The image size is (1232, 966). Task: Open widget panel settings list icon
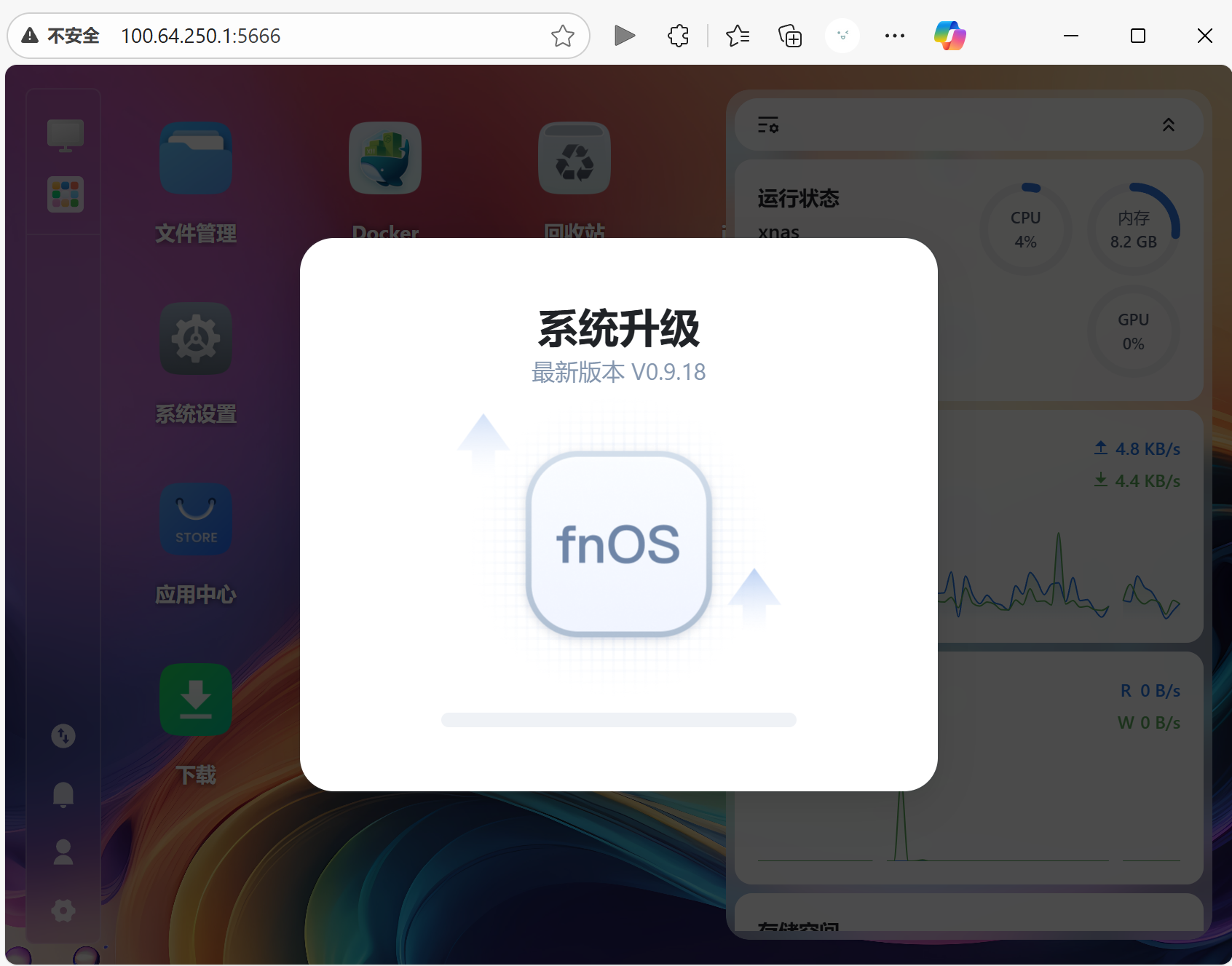768,125
